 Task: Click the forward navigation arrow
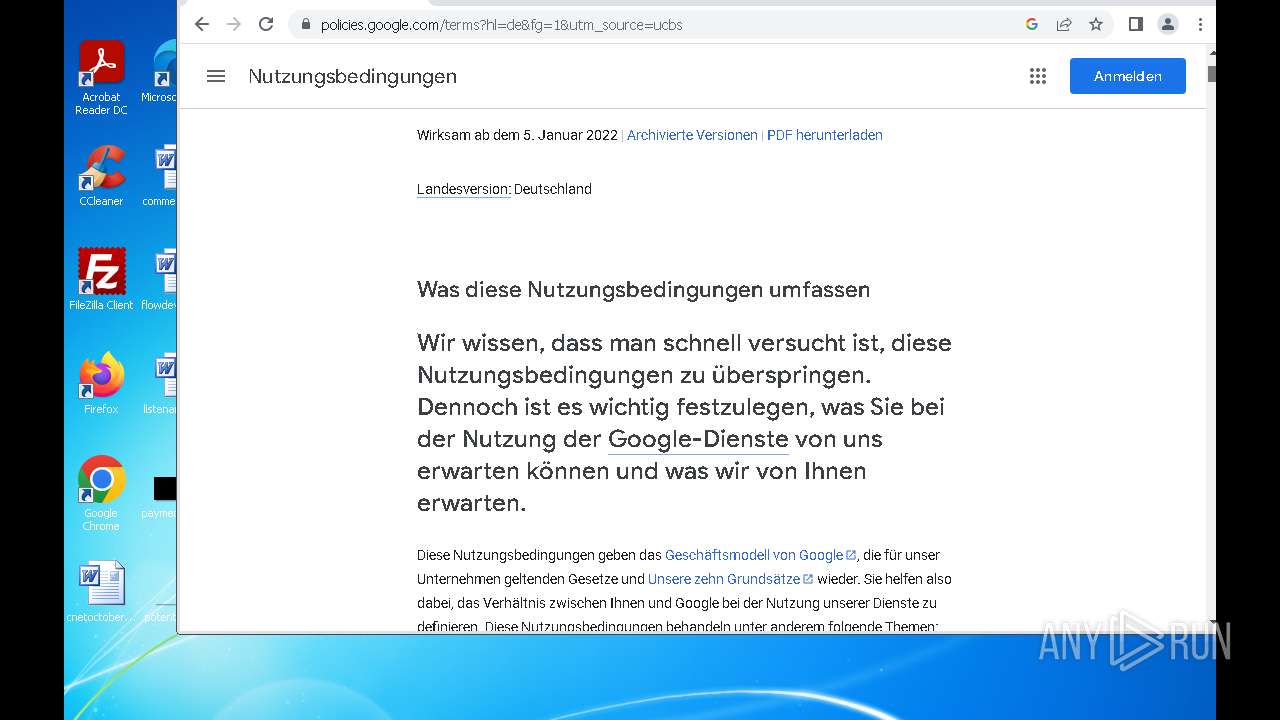point(234,24)
